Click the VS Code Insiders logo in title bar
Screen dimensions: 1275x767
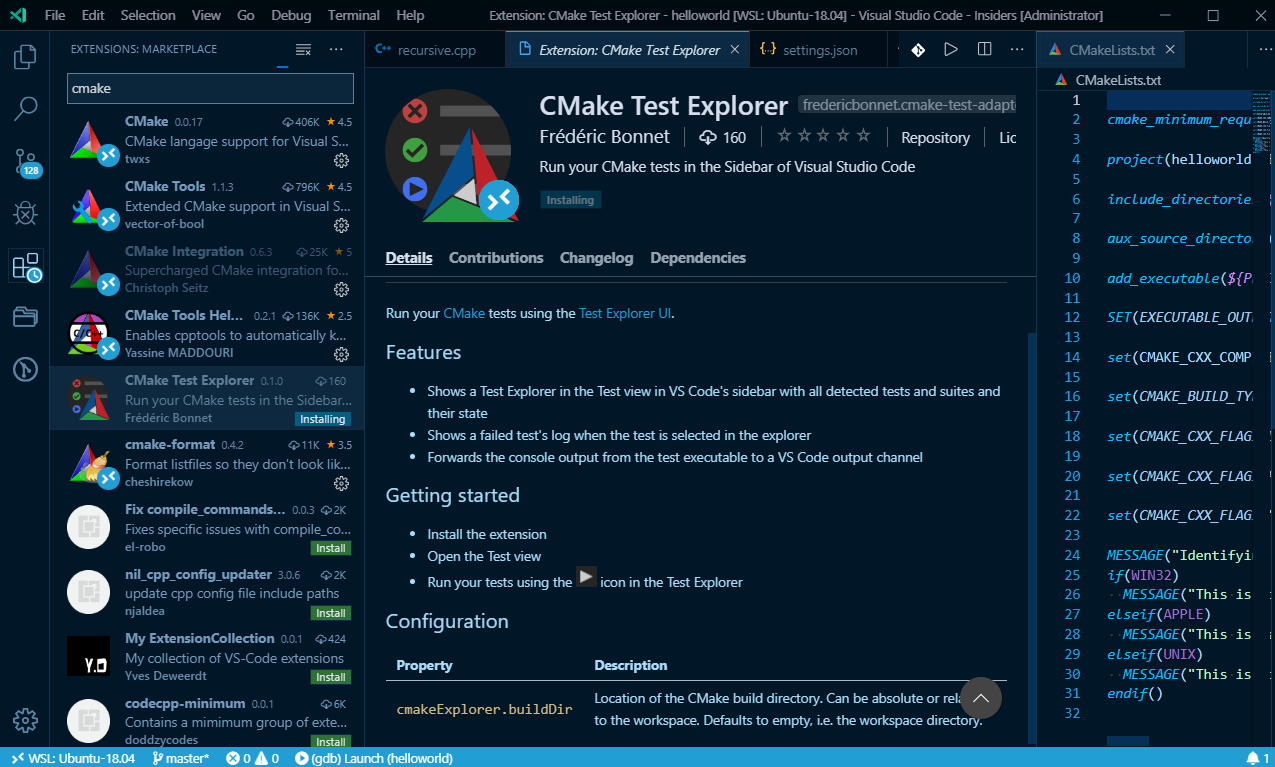coord(19,15)
